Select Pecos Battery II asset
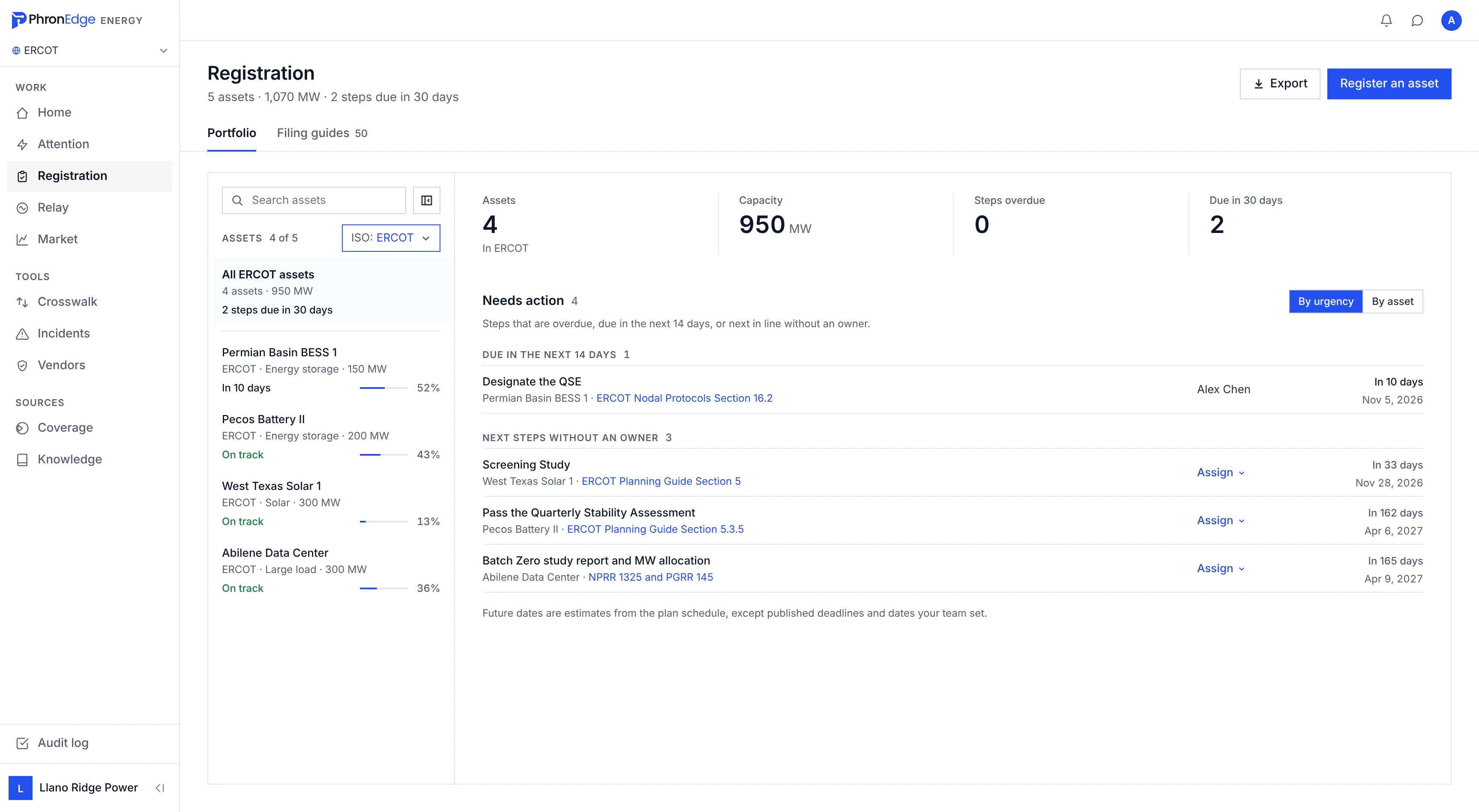This screenshot has width=1479, height=812. 331,437
